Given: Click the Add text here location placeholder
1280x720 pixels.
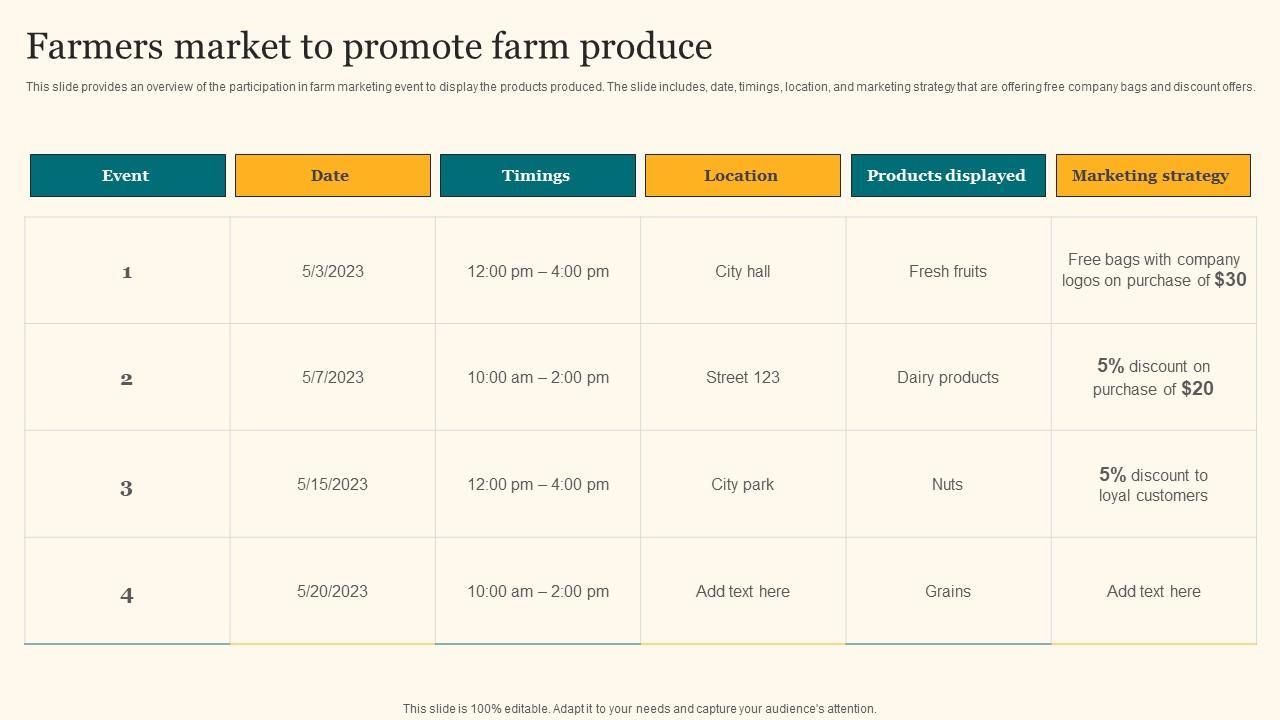Looking at the screenshot, I should tap(743, 591).
